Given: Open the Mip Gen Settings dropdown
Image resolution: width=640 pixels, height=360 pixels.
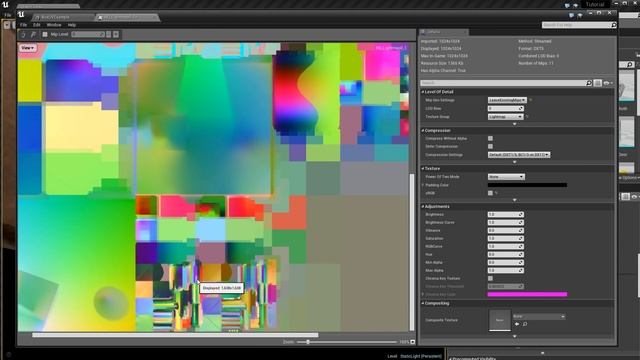Looking at the screenshot, I should pos(507,100).
